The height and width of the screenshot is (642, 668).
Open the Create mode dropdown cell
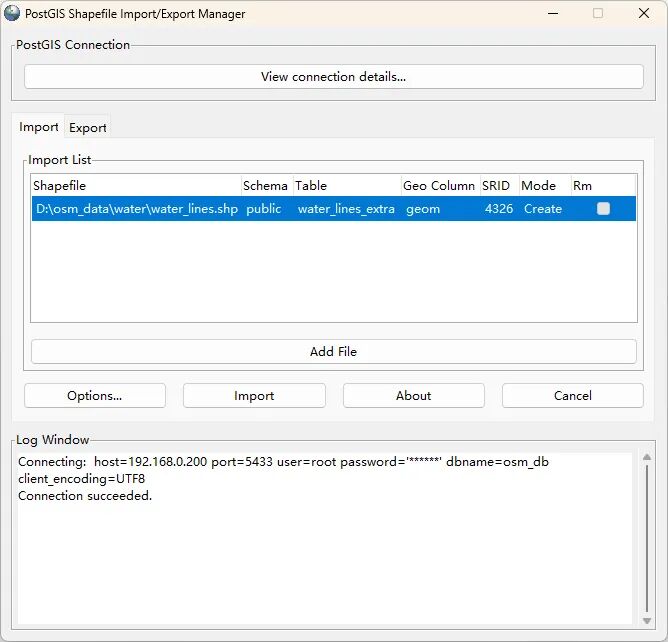[545, 209]
